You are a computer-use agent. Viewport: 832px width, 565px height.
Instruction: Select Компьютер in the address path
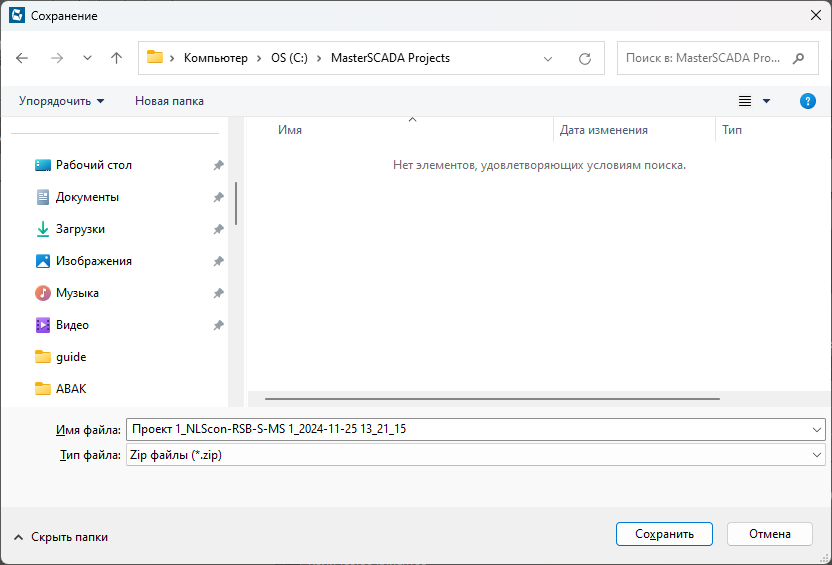(215, 58)
